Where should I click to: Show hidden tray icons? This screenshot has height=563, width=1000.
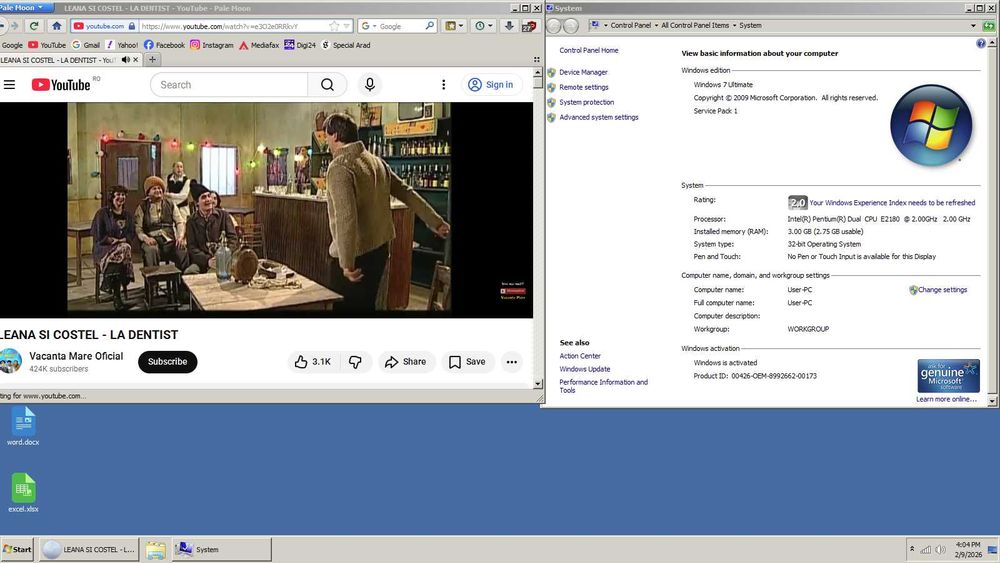click(912, 549)
